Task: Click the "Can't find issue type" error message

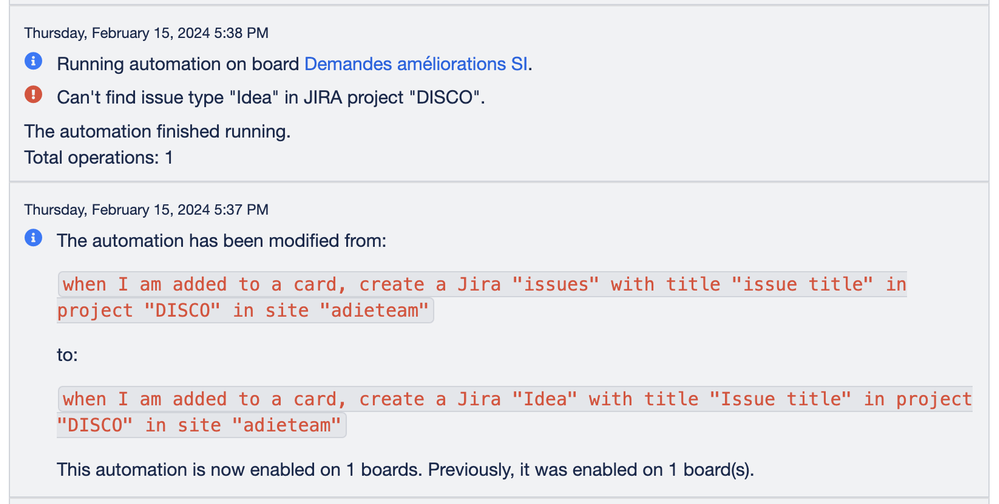Action: pos(271,97)
